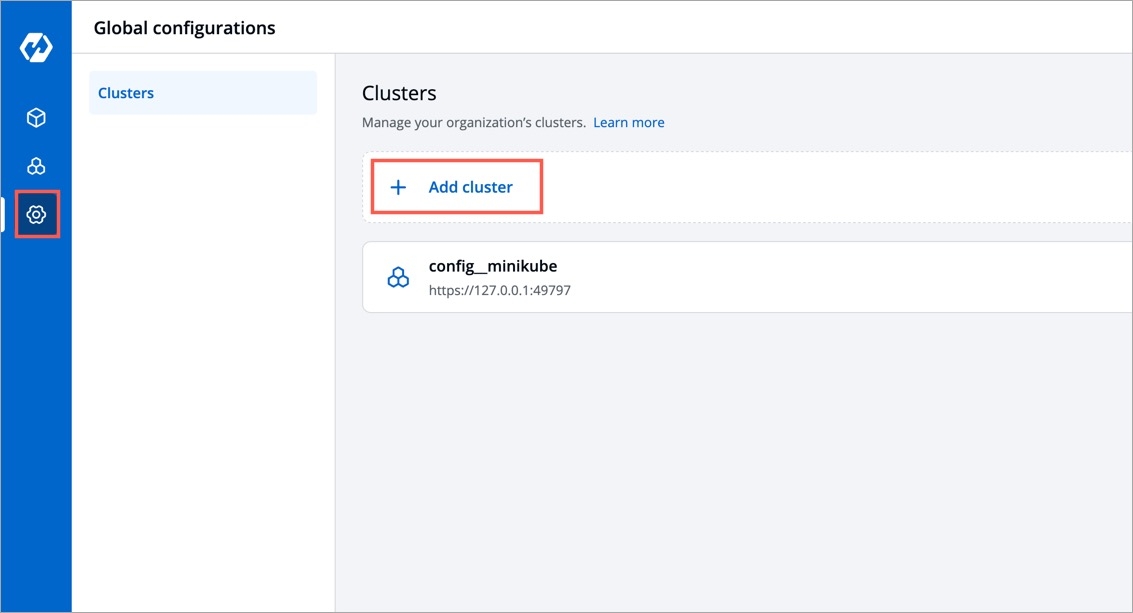Click the config__minikube cluster icon
Screen dimensions: 1133x613
click(x=398, y=277)
